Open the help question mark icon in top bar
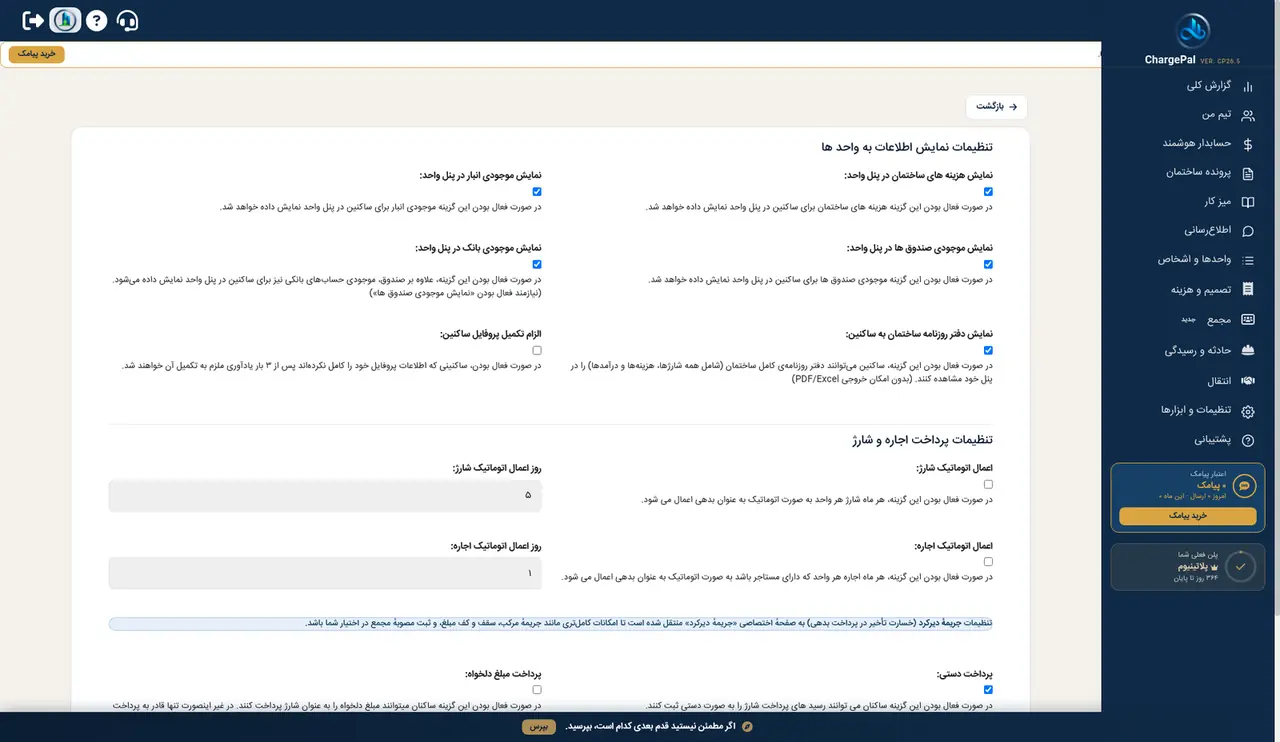 (96, 20)
